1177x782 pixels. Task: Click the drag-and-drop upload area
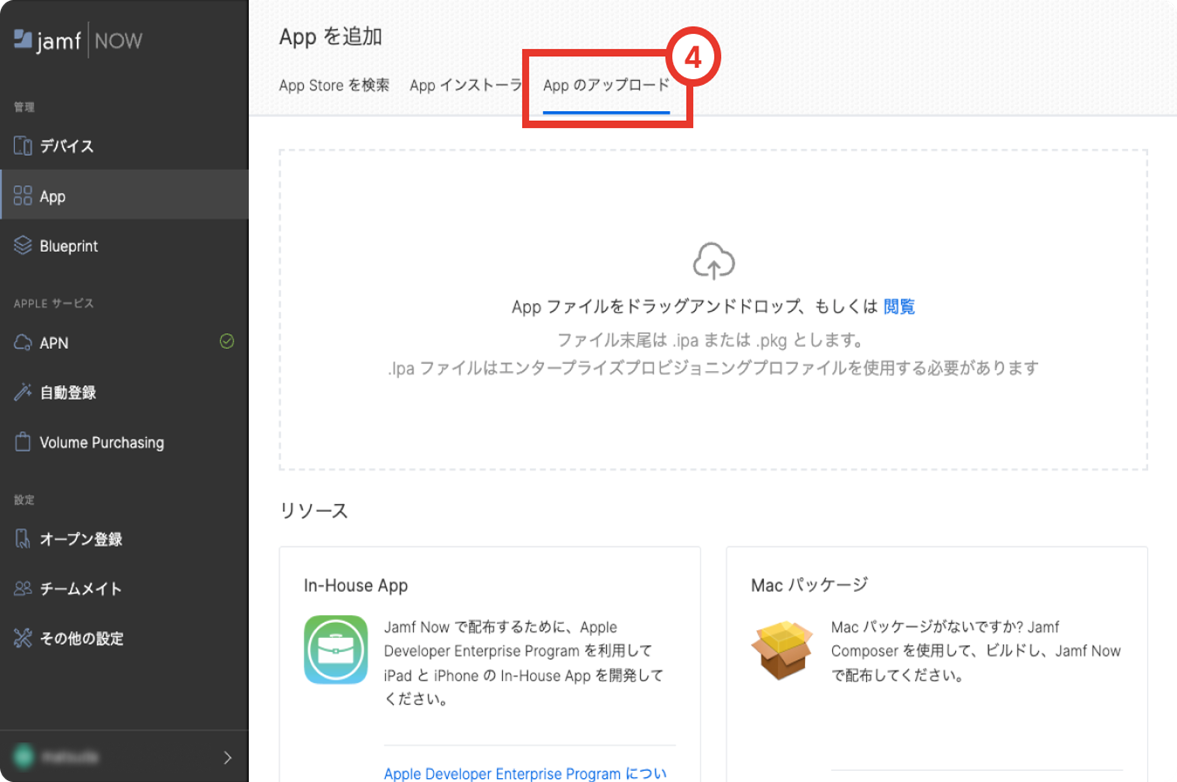pos(713,309)
